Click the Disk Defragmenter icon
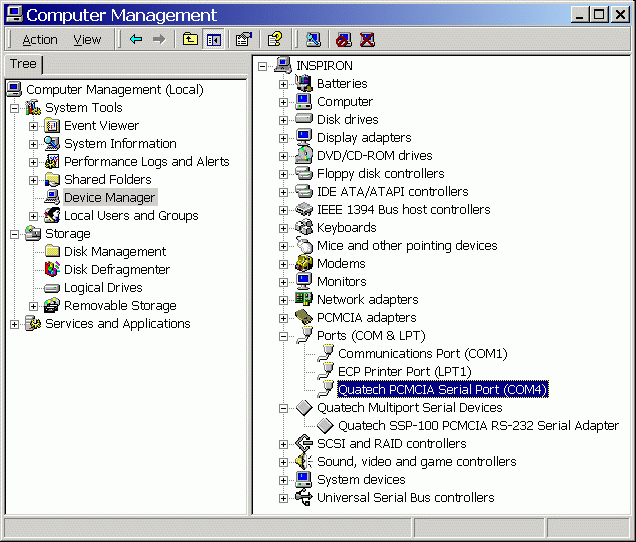This screenshot has width=636, height=542. pos(52,269)
